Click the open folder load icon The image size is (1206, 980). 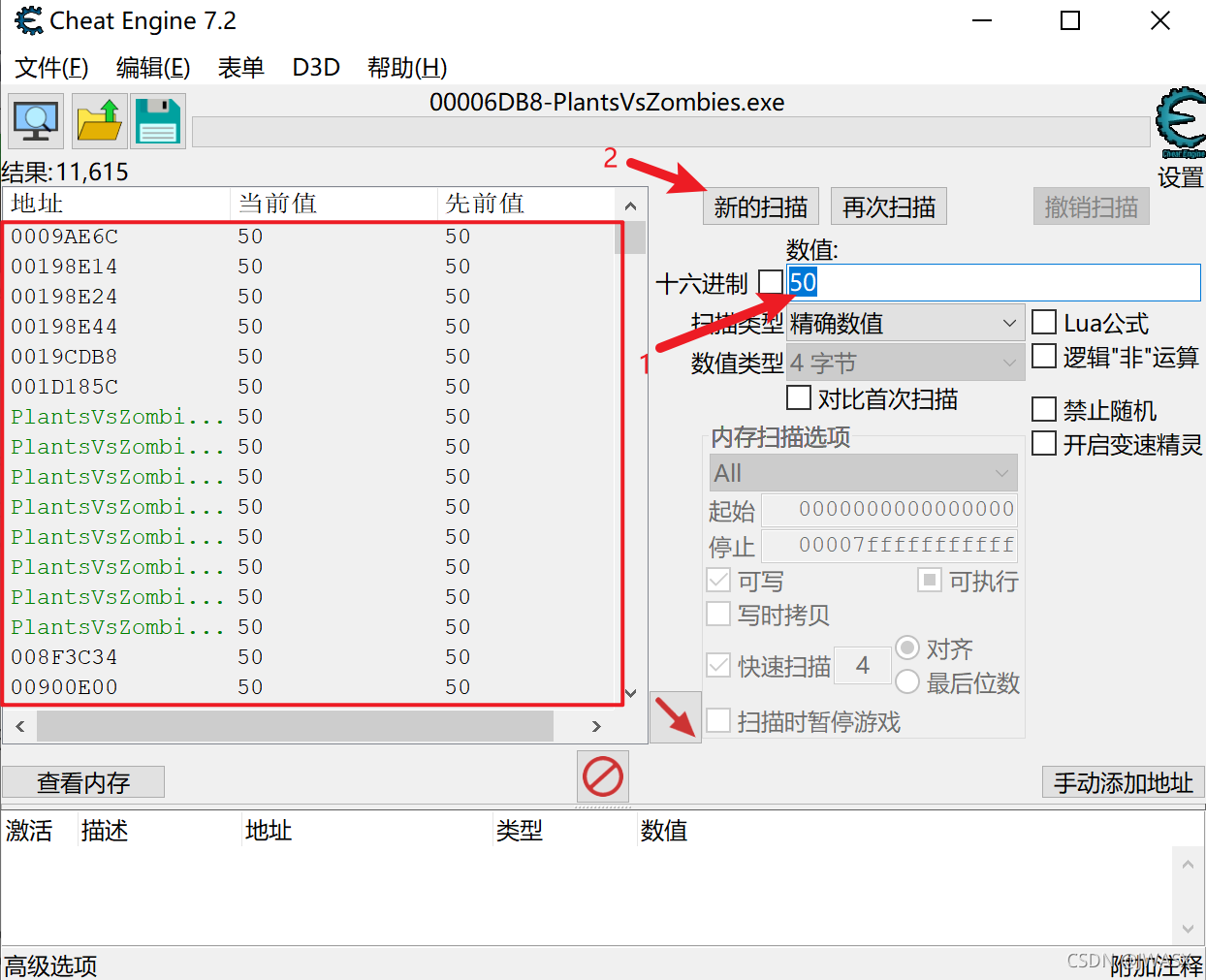[x=98, y=121]
